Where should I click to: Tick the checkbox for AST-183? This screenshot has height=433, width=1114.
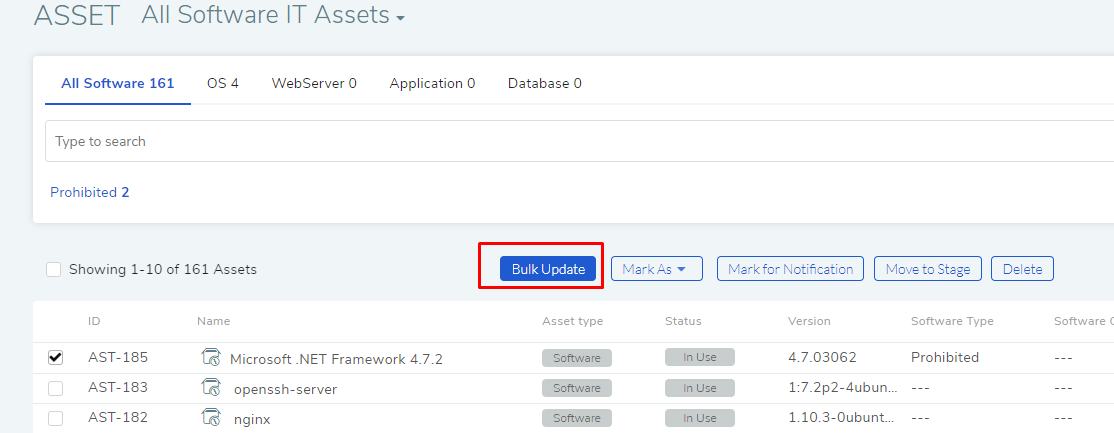[x=55, y=388]
